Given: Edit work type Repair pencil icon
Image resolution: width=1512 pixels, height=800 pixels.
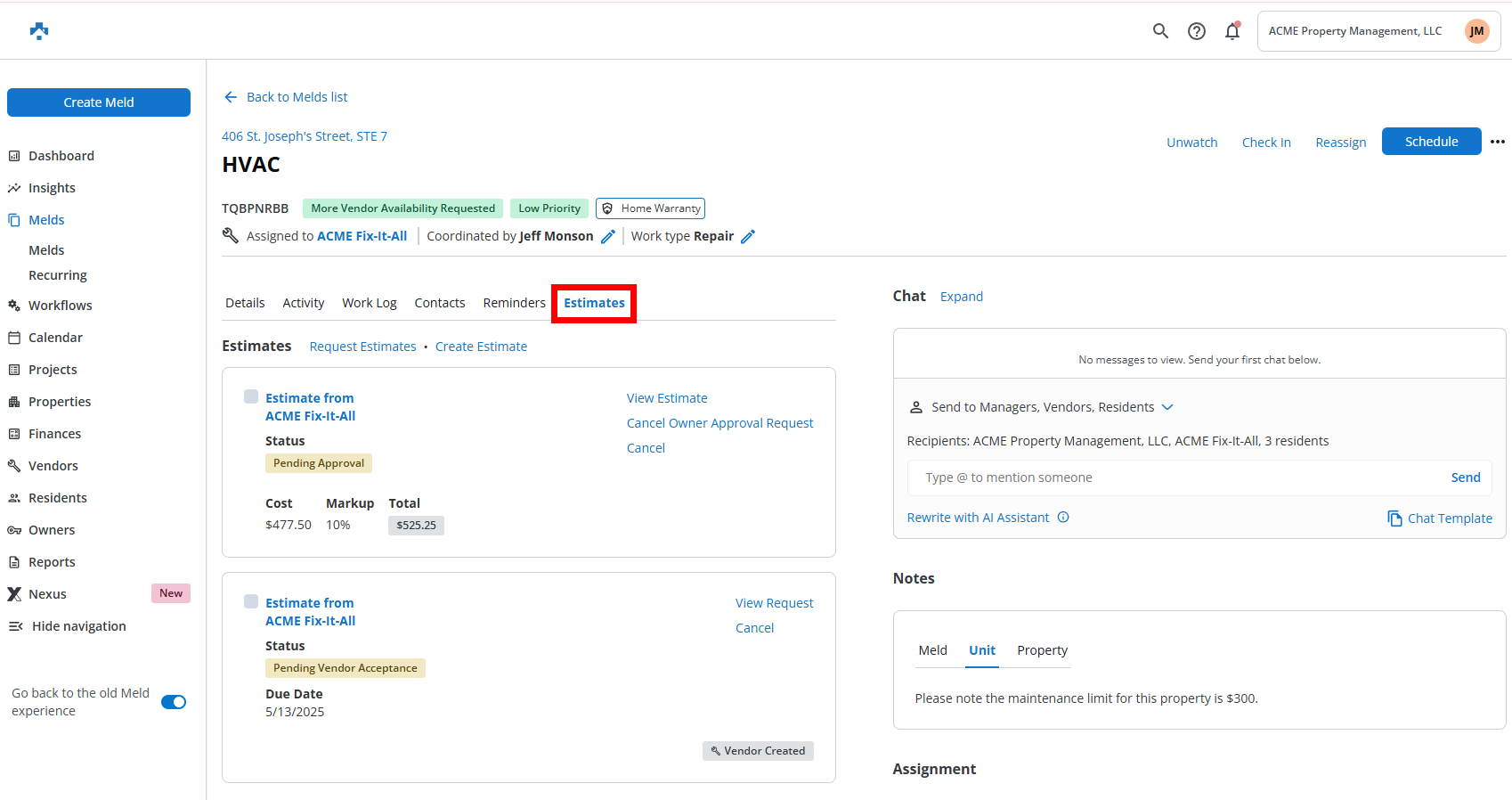Looking at the screenshot, I should coord(748,236).
